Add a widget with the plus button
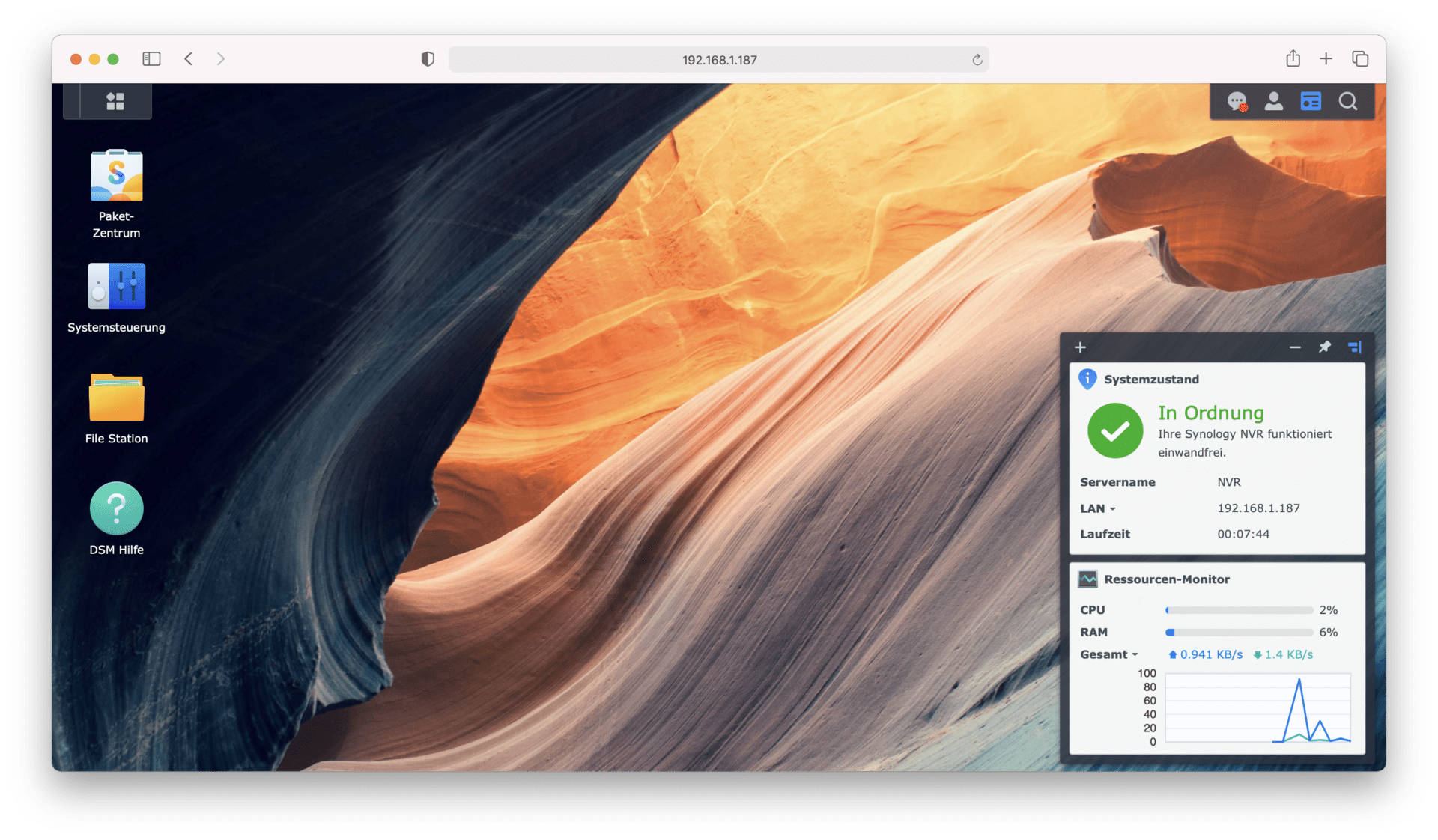Image resolution: width=1438 pixels, height=840 pixels. pyautogui.click(x=1080, y=347)
